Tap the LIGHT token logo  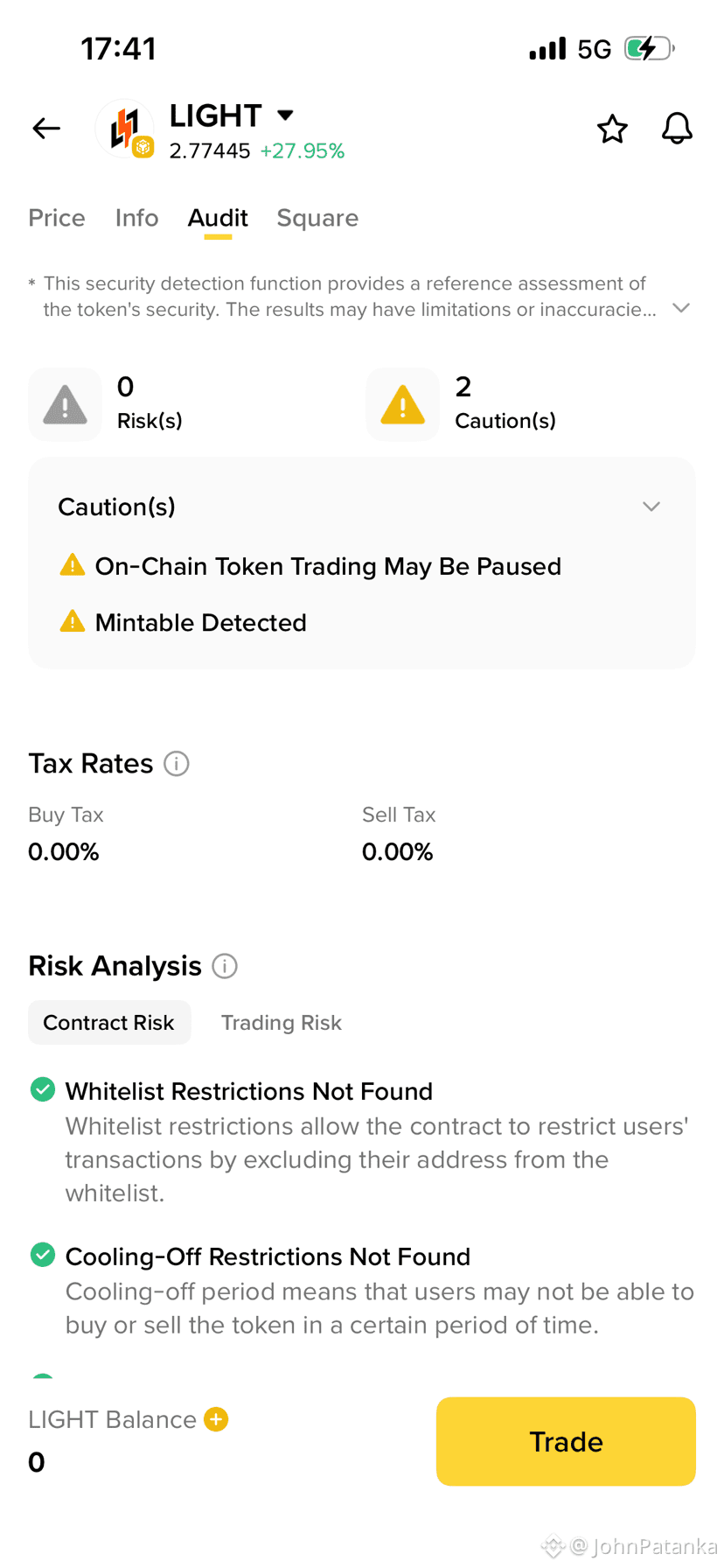pyautogui.click(x=125, y=129)
